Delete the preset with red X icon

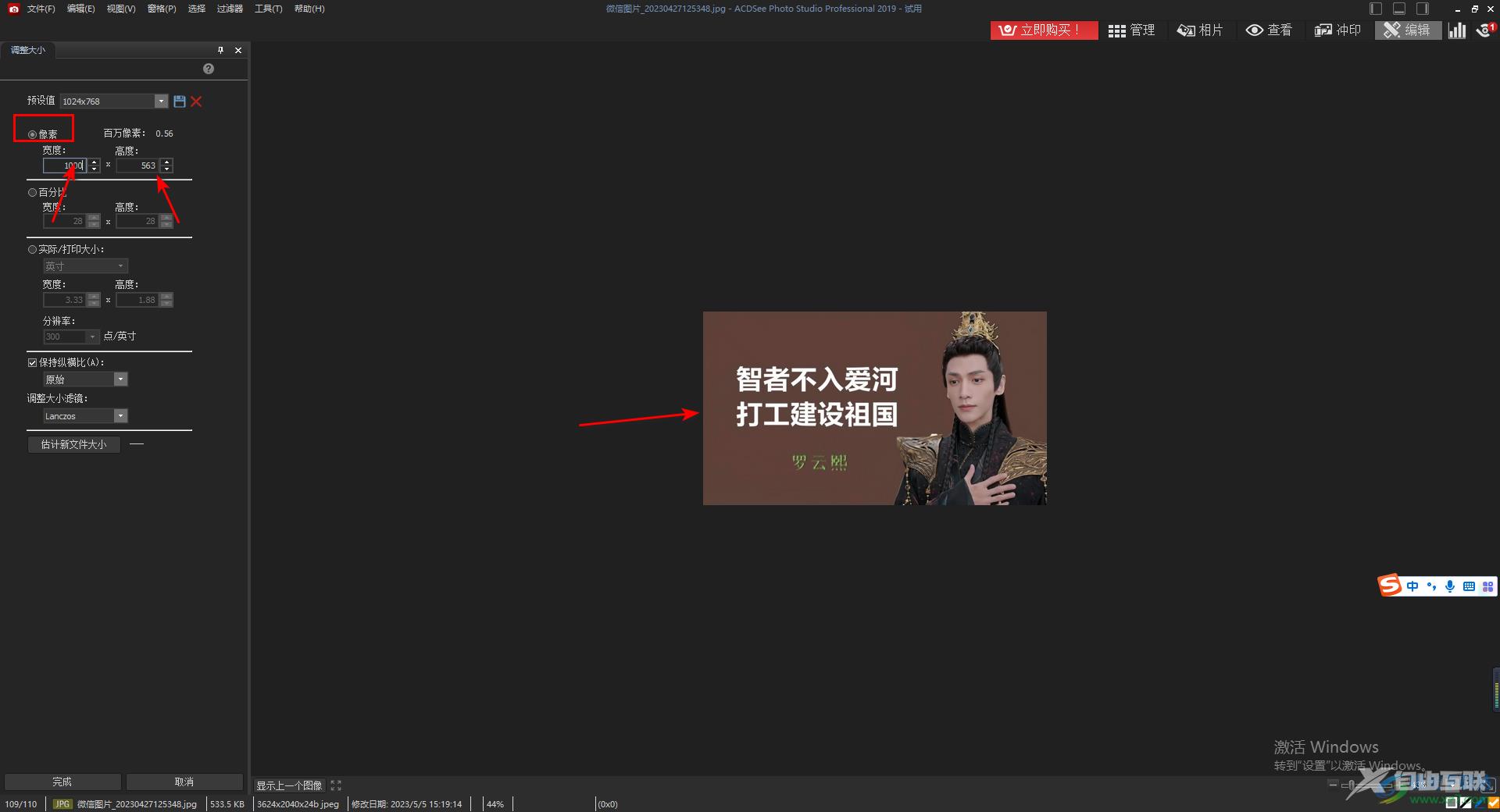(196, 101)
